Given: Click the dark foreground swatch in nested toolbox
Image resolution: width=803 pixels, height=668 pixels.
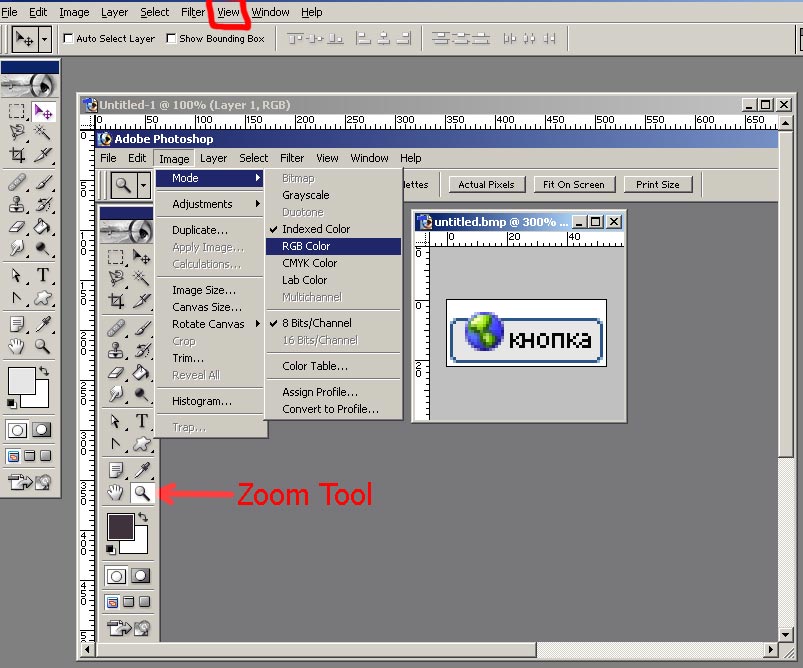Looking at the screenshot, I should click(120, 527).
